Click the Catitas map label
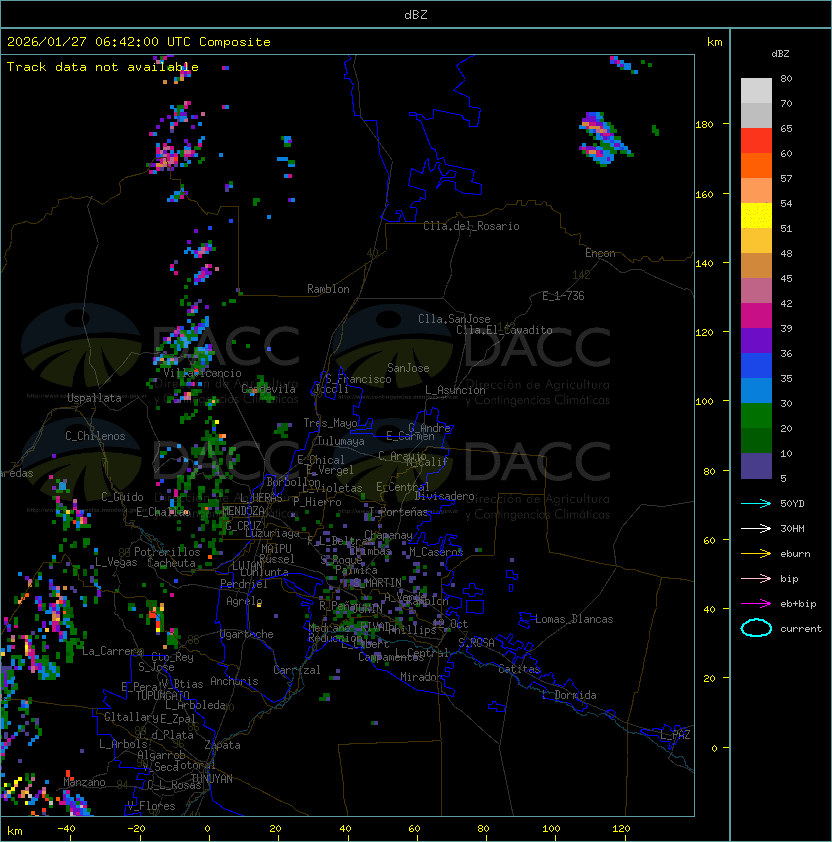The width and height of the screenshot is (832, 842). click(519, 669)
